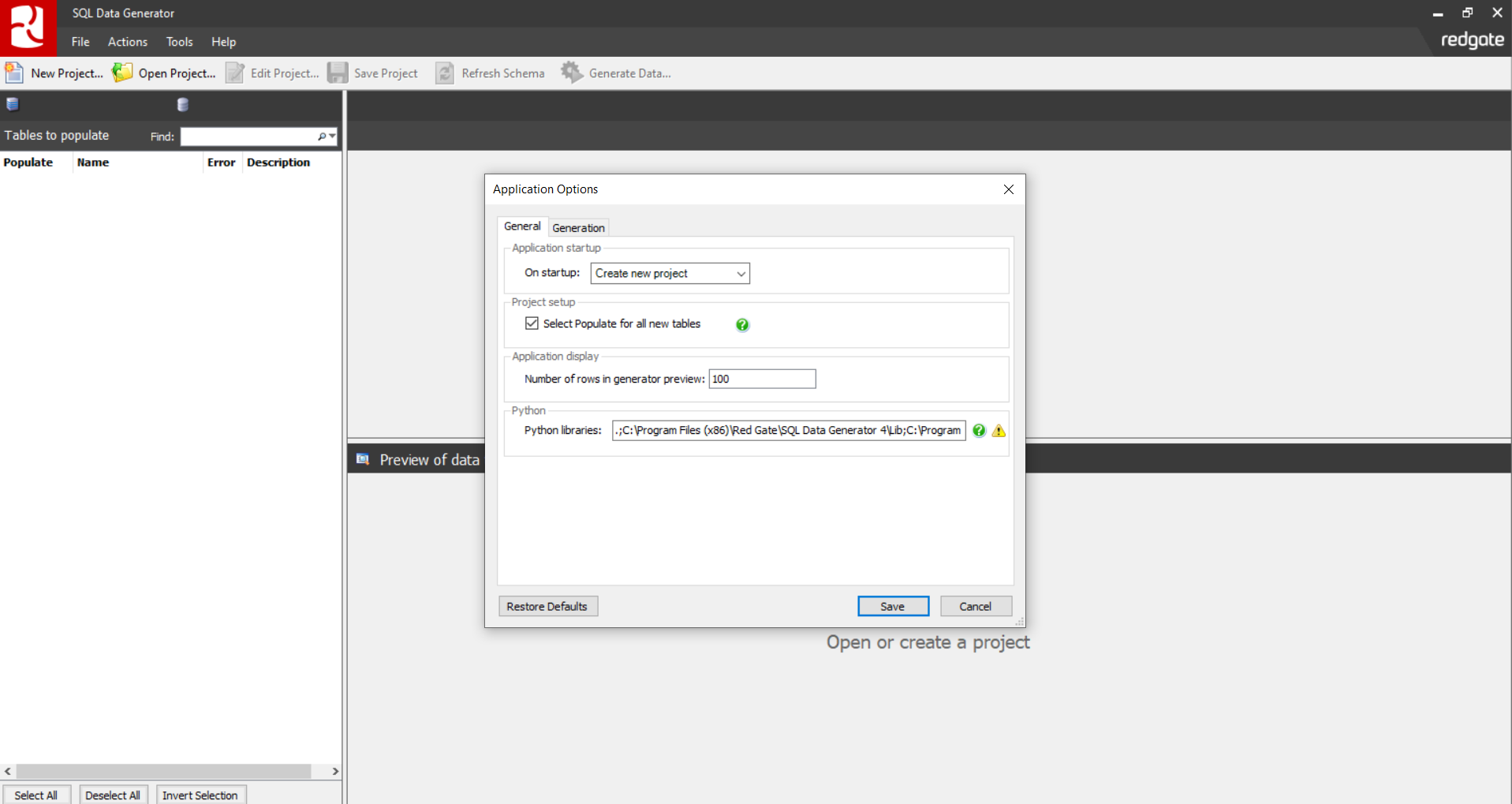Click the Refresh Schema label
Screen dimensions: 1512x804
click(503, 73)
